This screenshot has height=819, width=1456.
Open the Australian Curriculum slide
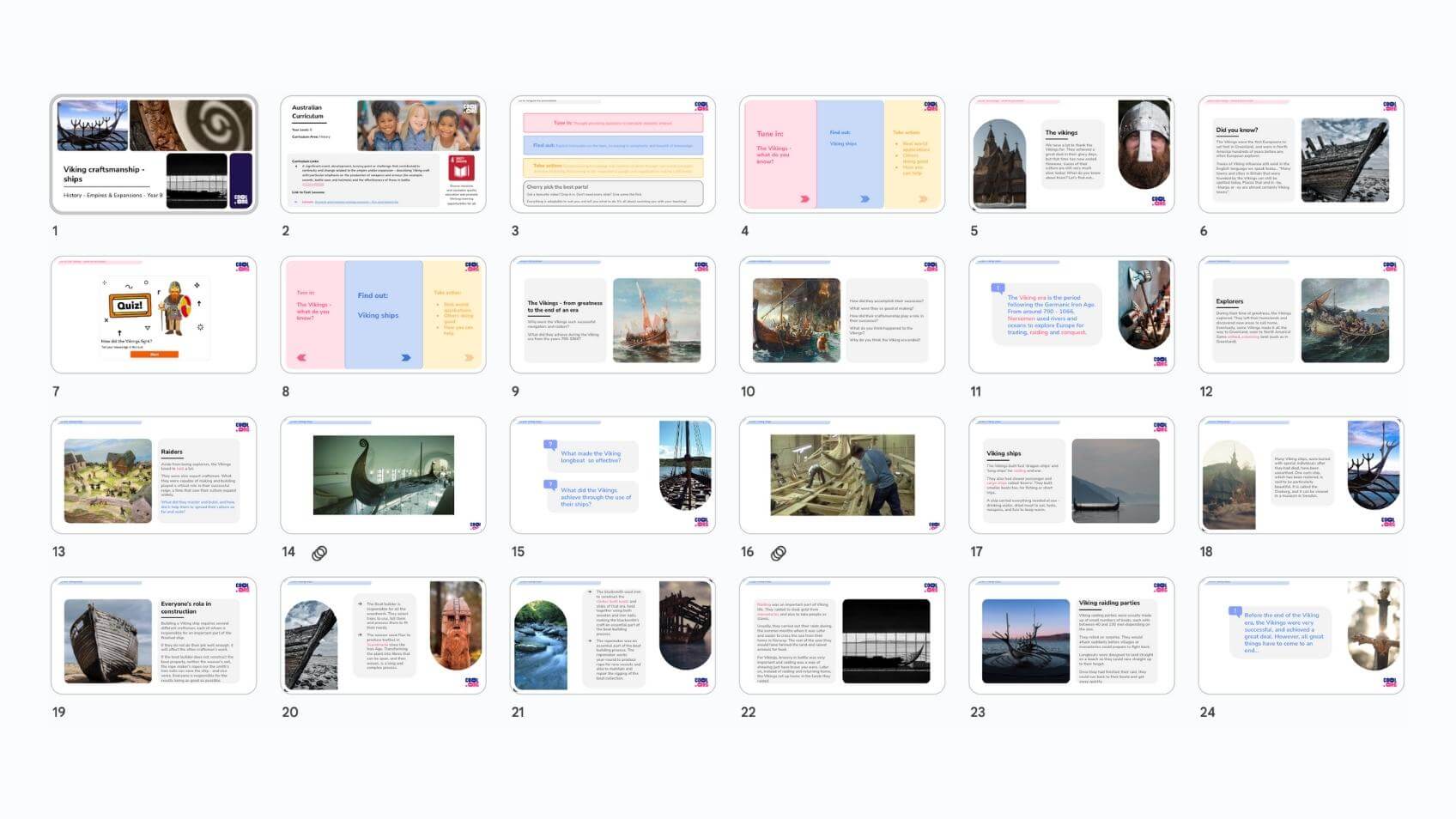(383, 155)
